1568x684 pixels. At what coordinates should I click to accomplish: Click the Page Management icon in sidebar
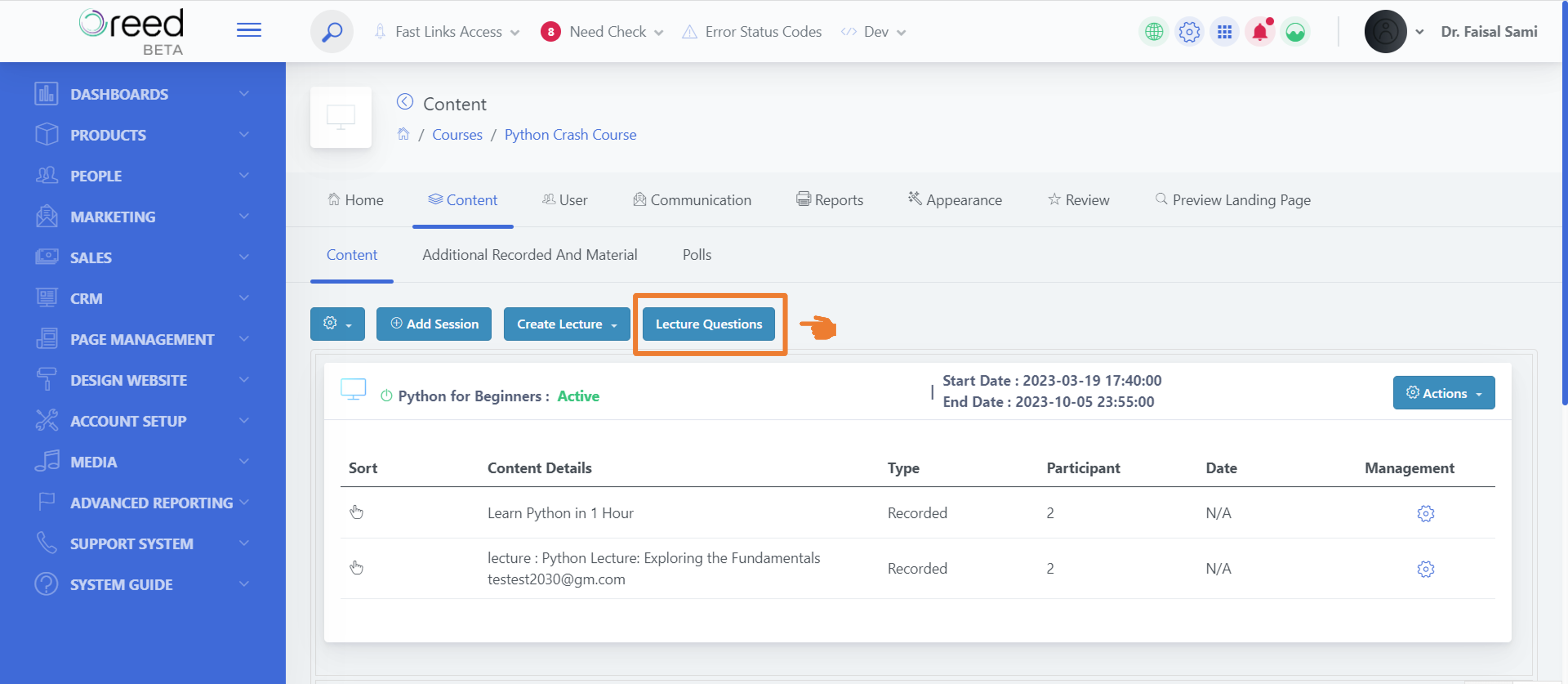click(x=46, y=339)
